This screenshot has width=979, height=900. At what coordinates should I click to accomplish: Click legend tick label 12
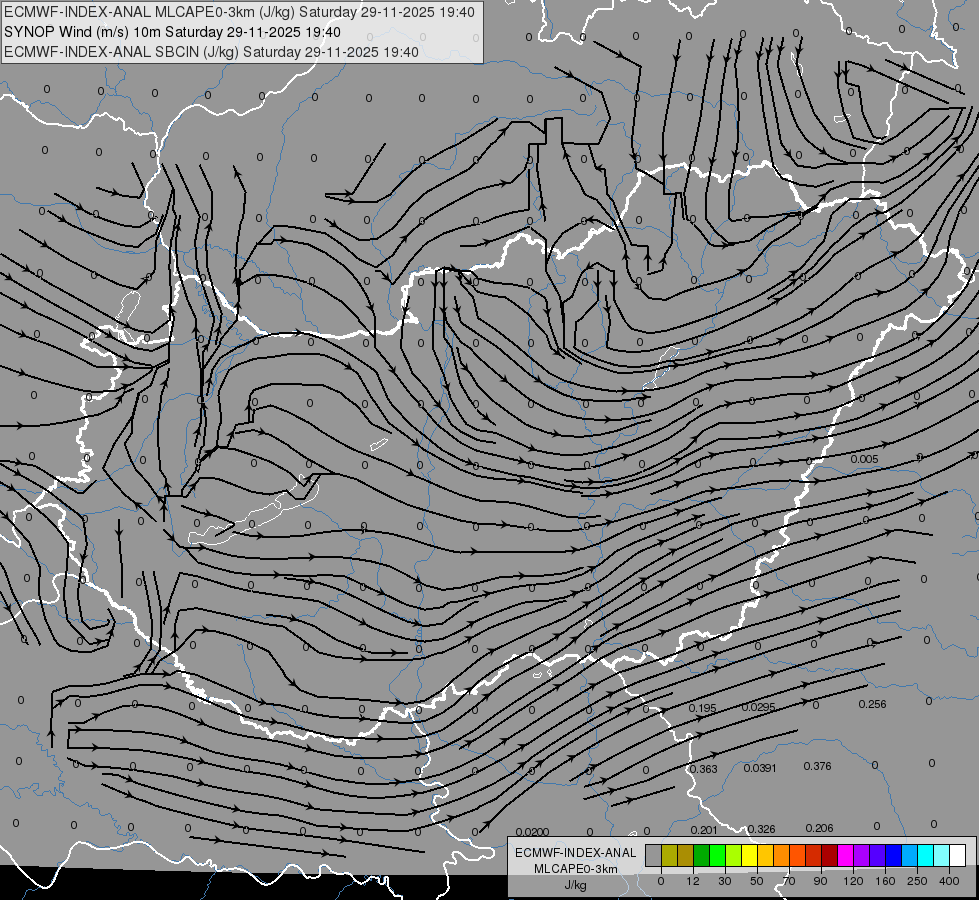(x=693, y=881)
